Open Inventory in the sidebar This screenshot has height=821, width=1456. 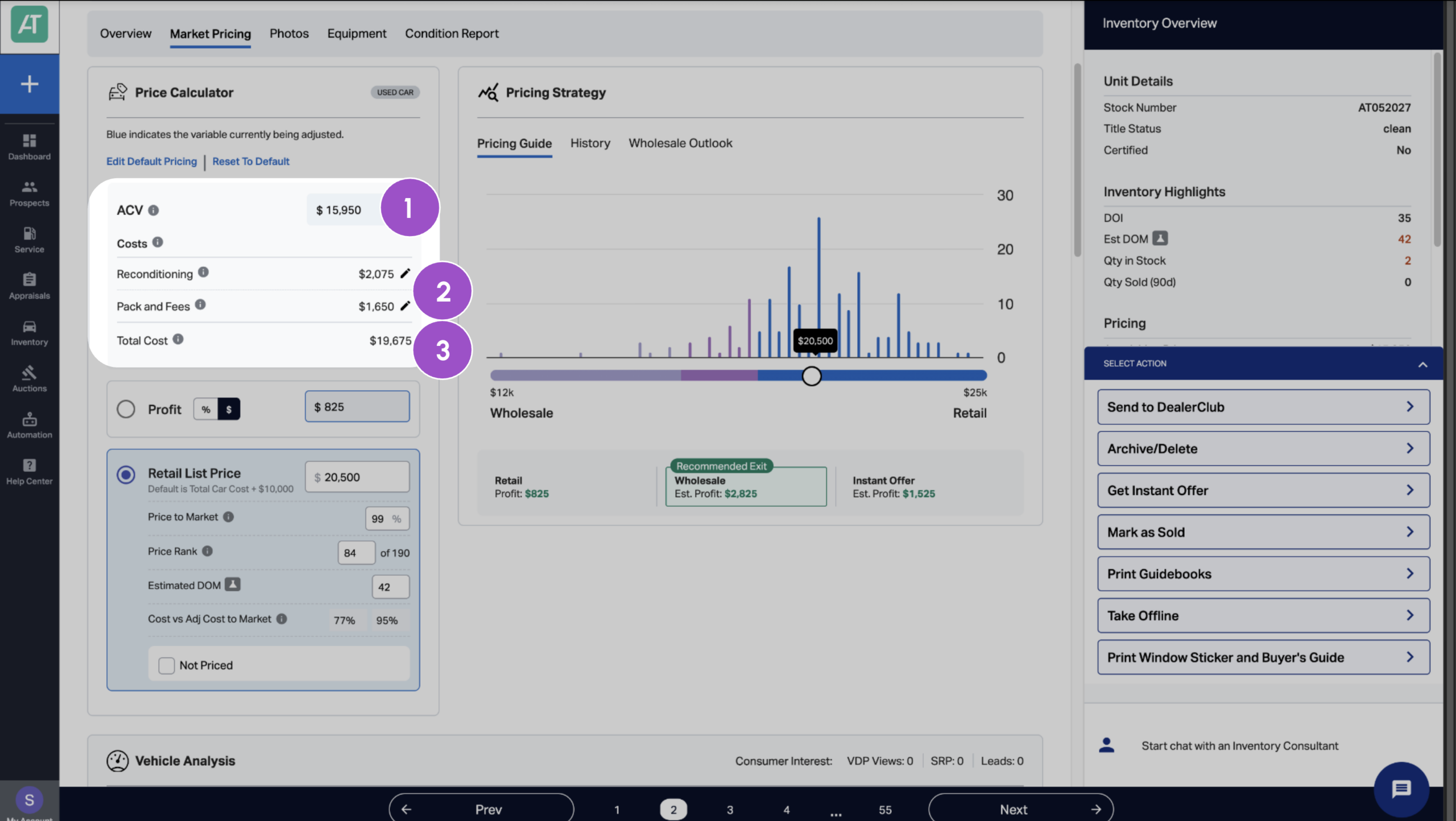[30, 333]
